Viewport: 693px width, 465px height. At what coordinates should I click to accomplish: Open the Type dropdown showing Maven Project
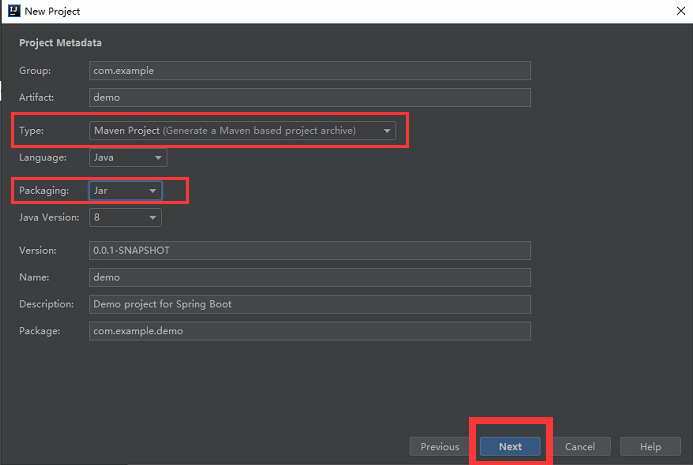242,131
